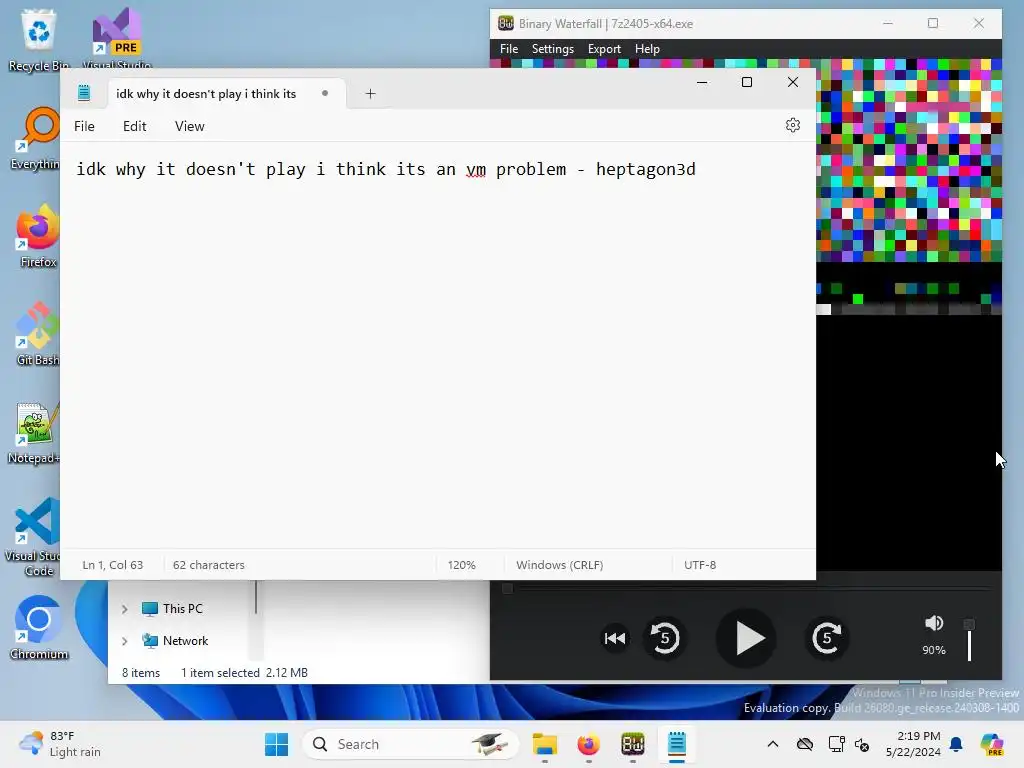Expand Network in File Explorer tree

tap(124, 641)
